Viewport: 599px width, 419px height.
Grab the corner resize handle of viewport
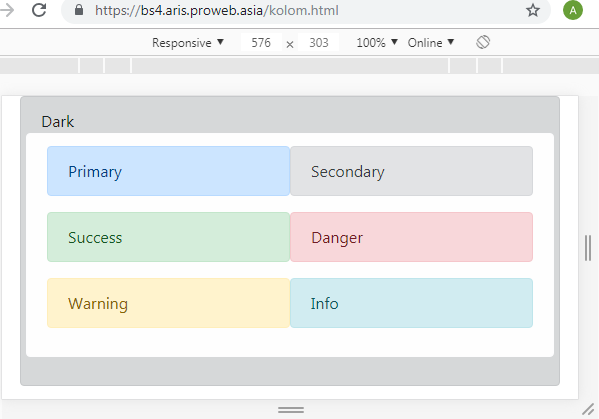click(x=588, y=409)
